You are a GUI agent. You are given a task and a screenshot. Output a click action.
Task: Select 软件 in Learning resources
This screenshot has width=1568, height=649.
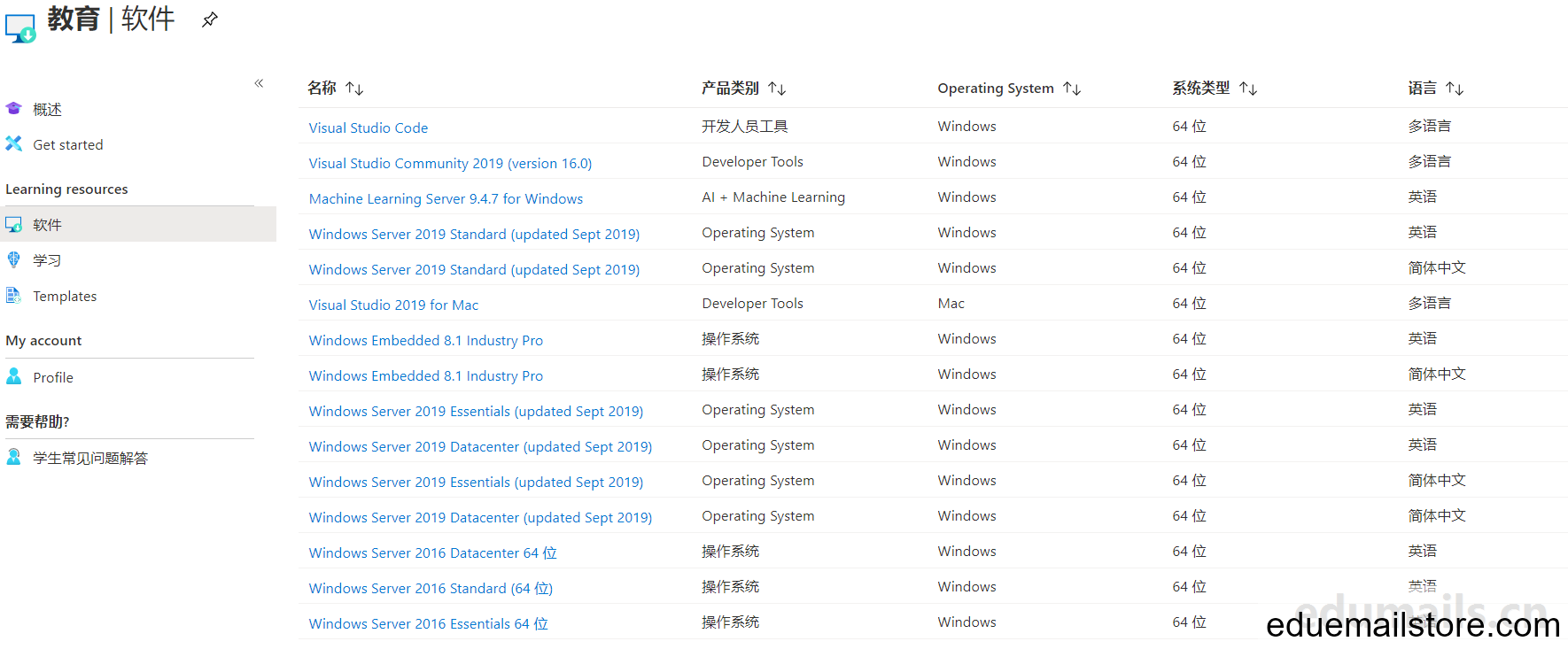click(x=138, y=224)
